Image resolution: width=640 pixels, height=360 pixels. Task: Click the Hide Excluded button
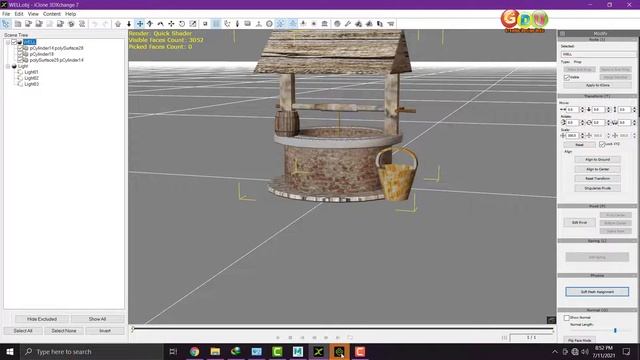tap(42, 319)
